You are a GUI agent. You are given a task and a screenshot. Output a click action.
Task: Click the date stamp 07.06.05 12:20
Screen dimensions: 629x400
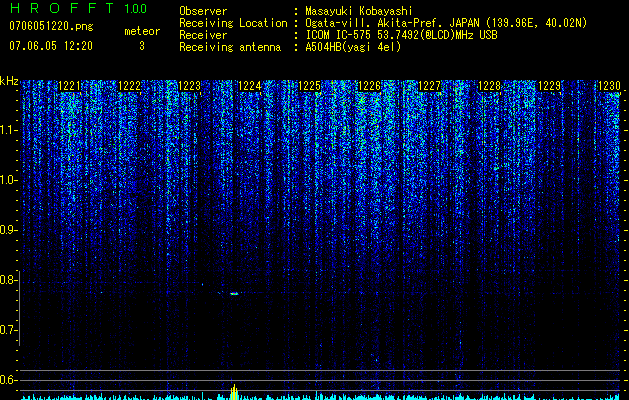point(51,46)
